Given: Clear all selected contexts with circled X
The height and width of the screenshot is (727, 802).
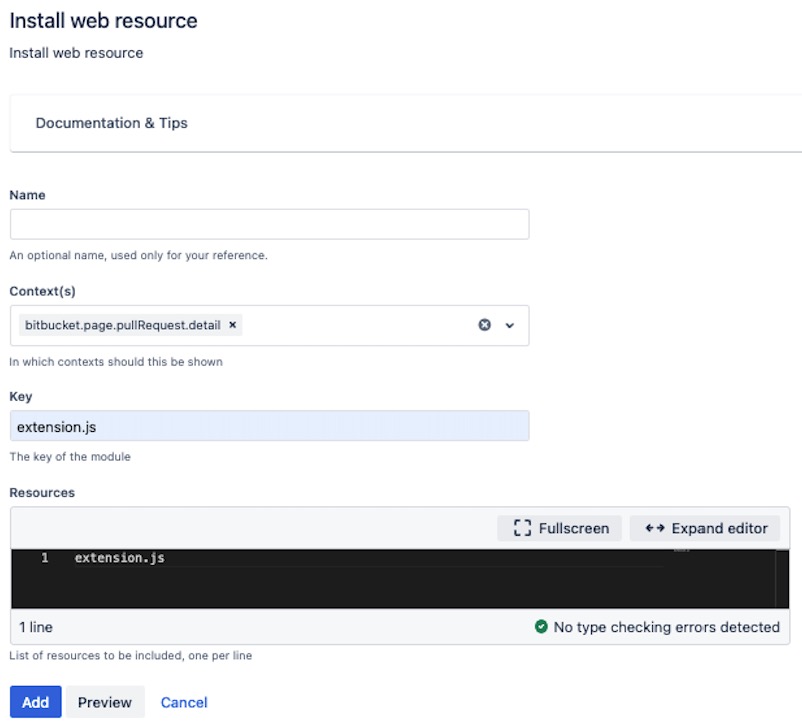Looking at the screenshot, I should pos(484,325).
